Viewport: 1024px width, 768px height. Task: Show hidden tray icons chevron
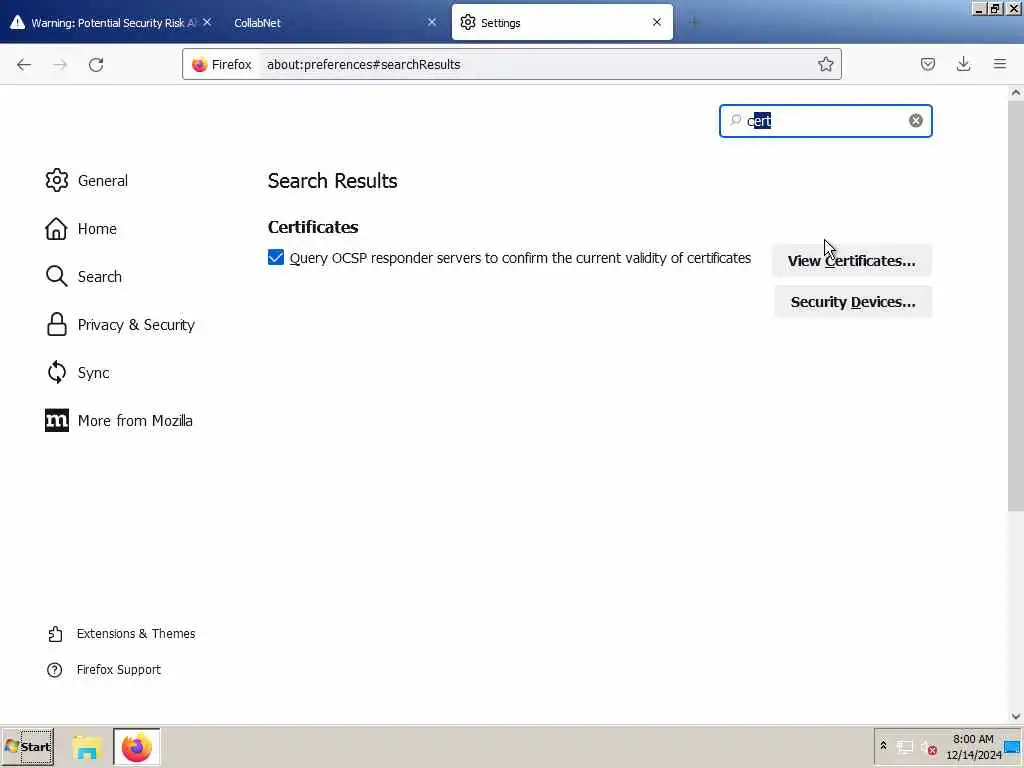pyautogui.click(x=883, y=746)
